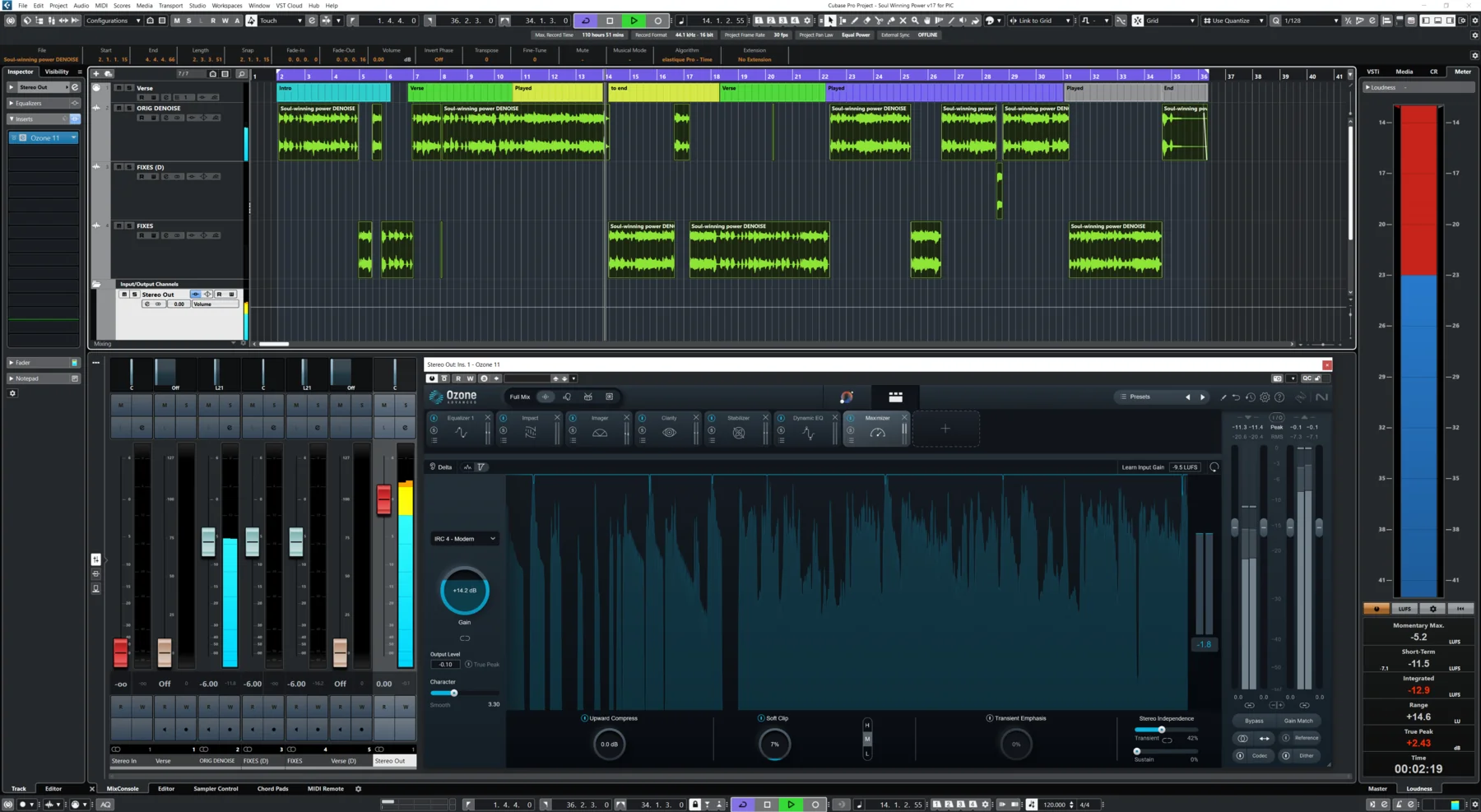The width and height of the screenshot is (1481, 812).
Task: Click the Ozone Bypass button
Action: pos(1254,721)
